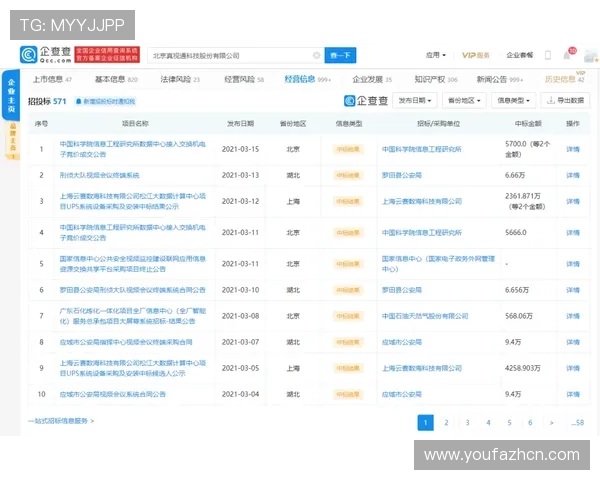Viewport: 600px width, 480px height.
Task: Open the Qcc.com logo home link
Action: (x=46, y=55)
